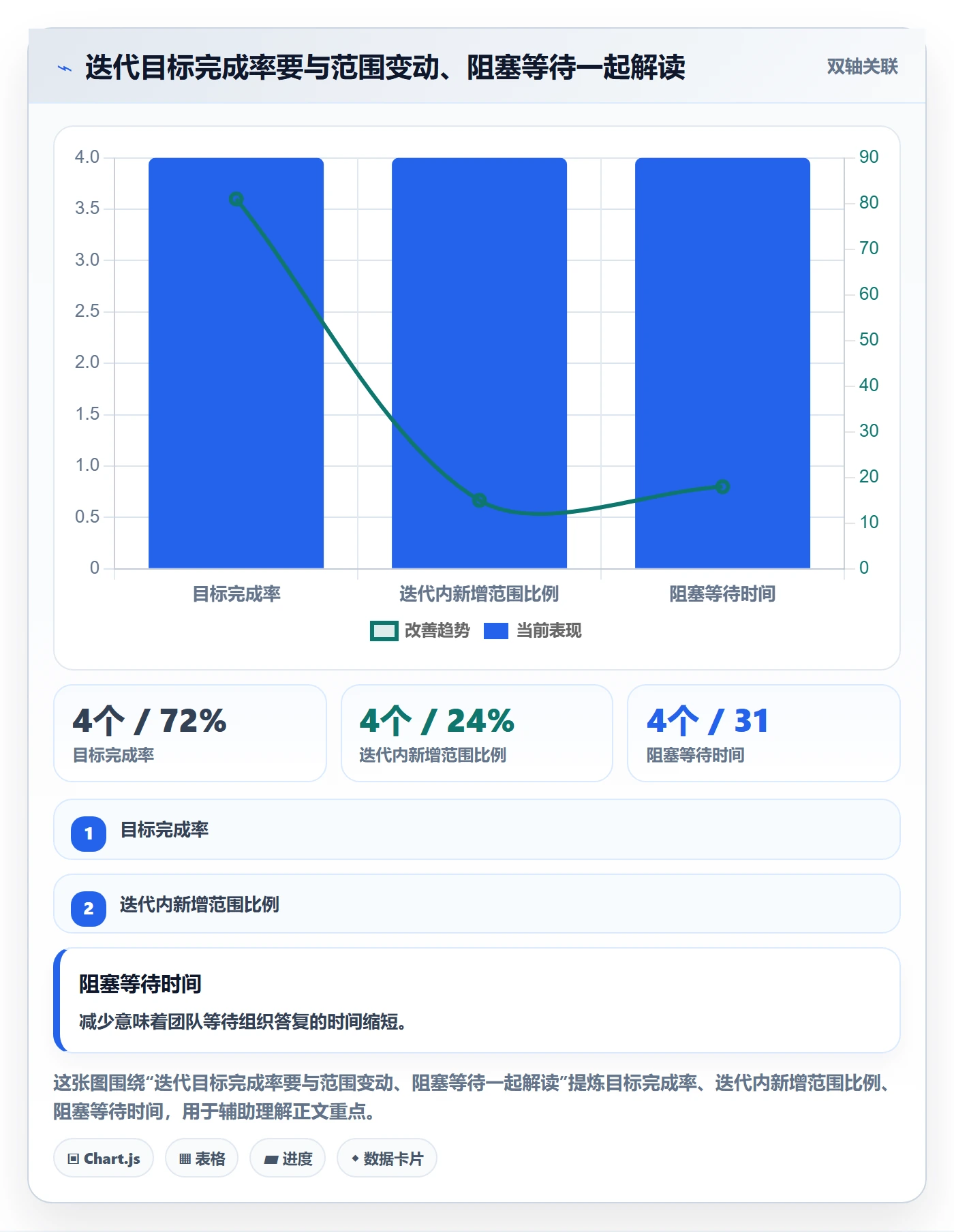Click the 进度 tag
The image size is (954, 1232).
click(x=288, y=1158)
